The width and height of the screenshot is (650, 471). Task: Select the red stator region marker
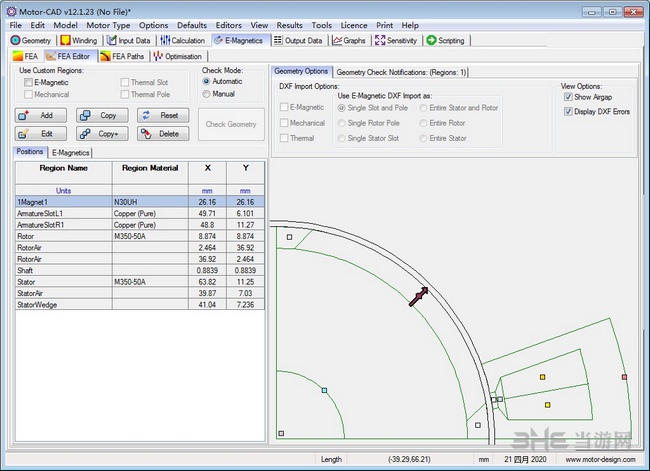click(624, 377)
